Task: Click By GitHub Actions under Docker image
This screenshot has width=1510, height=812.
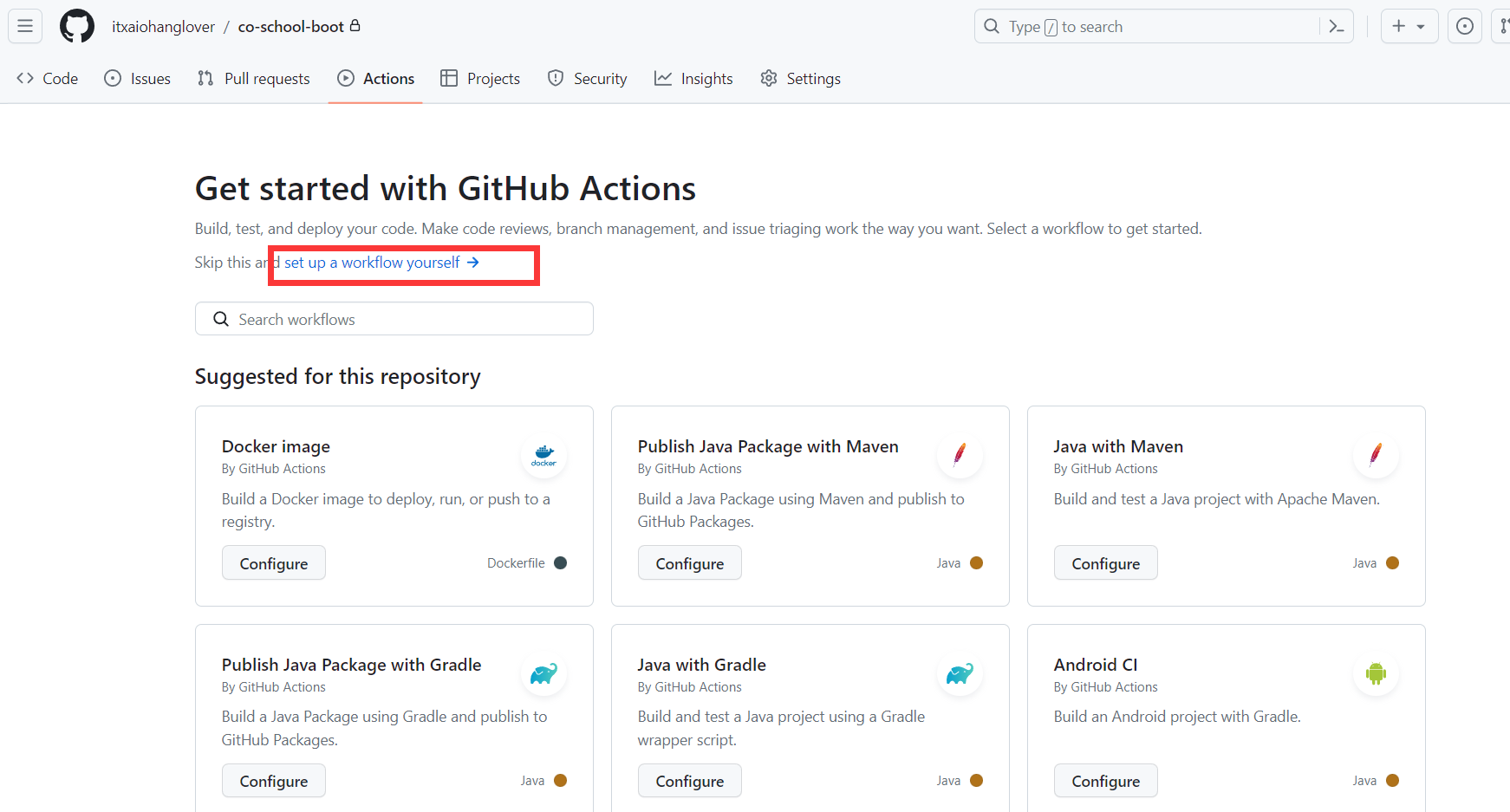Action: tap(274, 469)
